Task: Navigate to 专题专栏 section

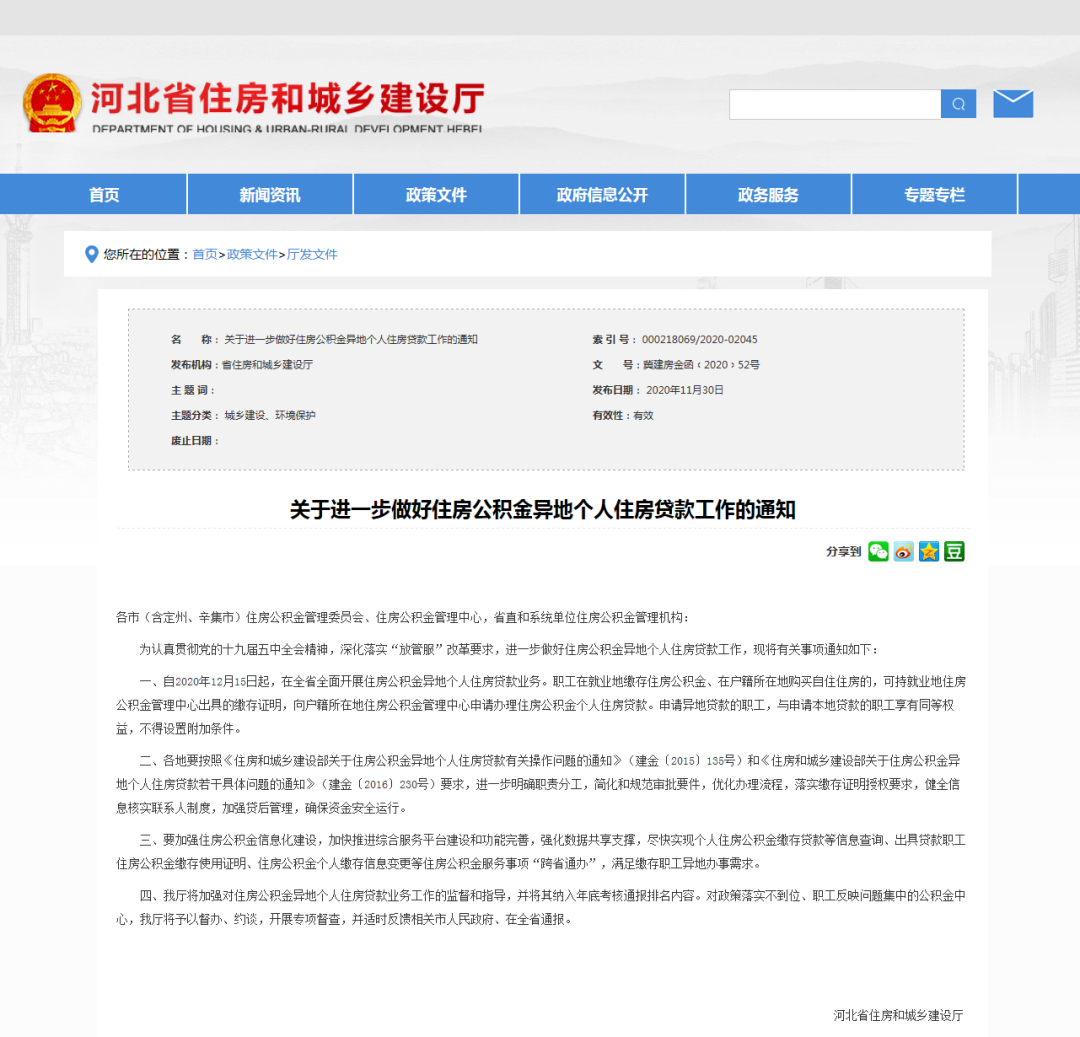Action: [x=934, y=195]
